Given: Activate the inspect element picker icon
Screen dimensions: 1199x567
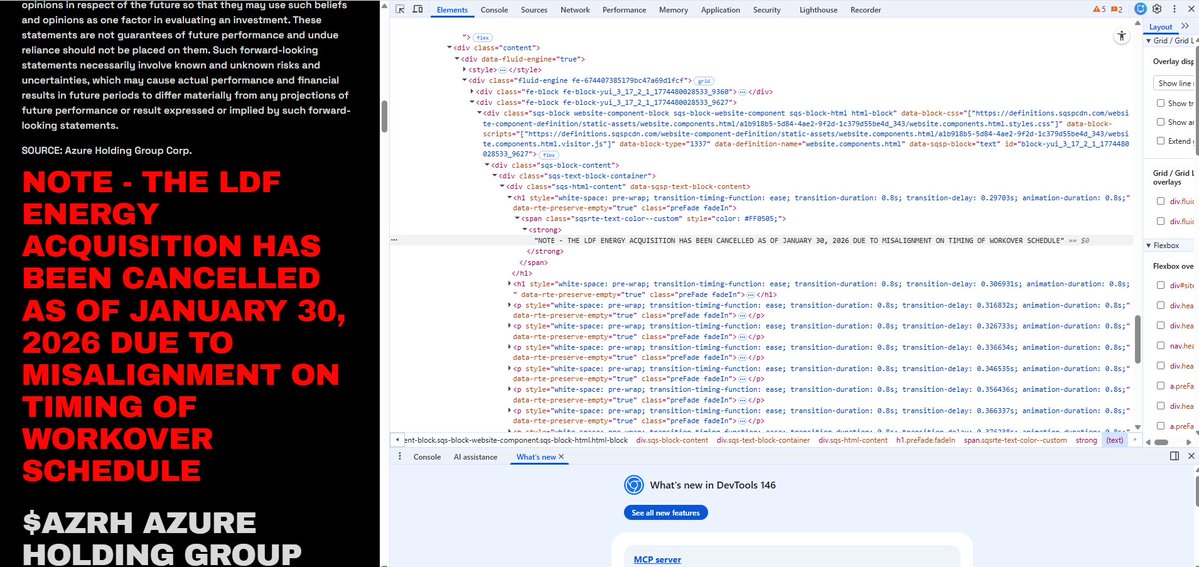Looking at the screenshot, I should pos(400,9).
